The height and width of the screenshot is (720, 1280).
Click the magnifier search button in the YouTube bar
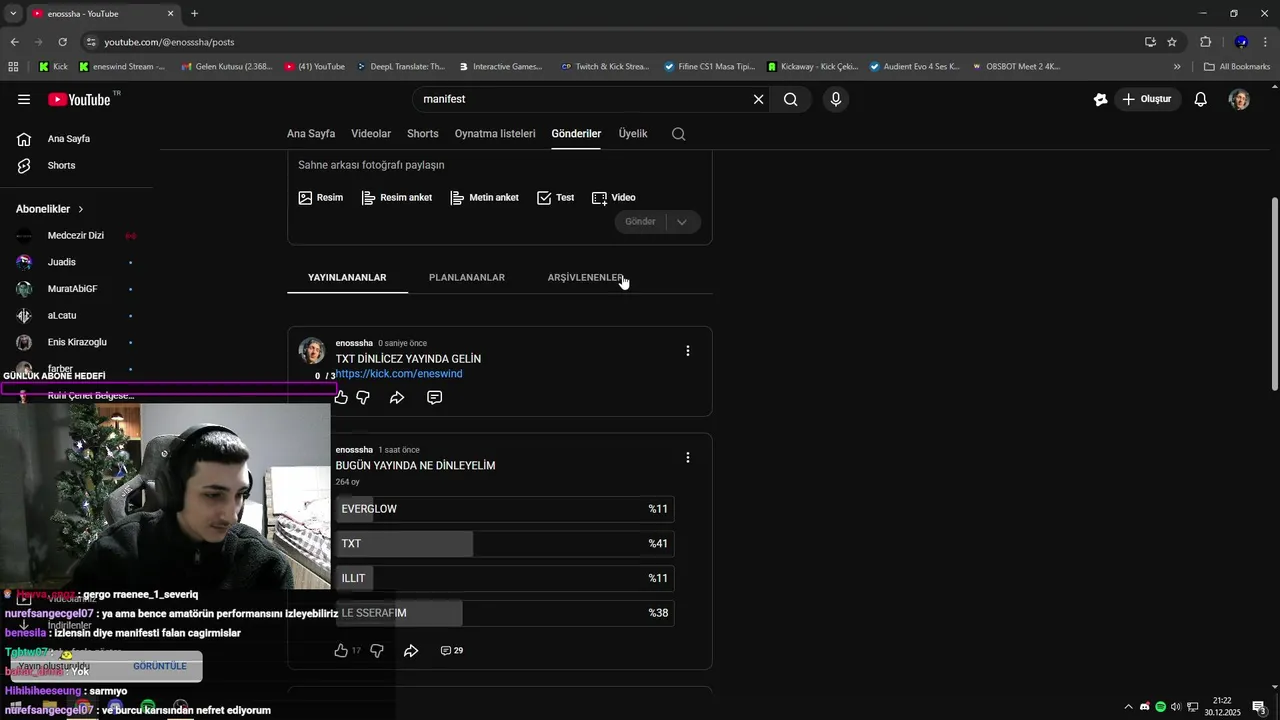click(790, 99)
